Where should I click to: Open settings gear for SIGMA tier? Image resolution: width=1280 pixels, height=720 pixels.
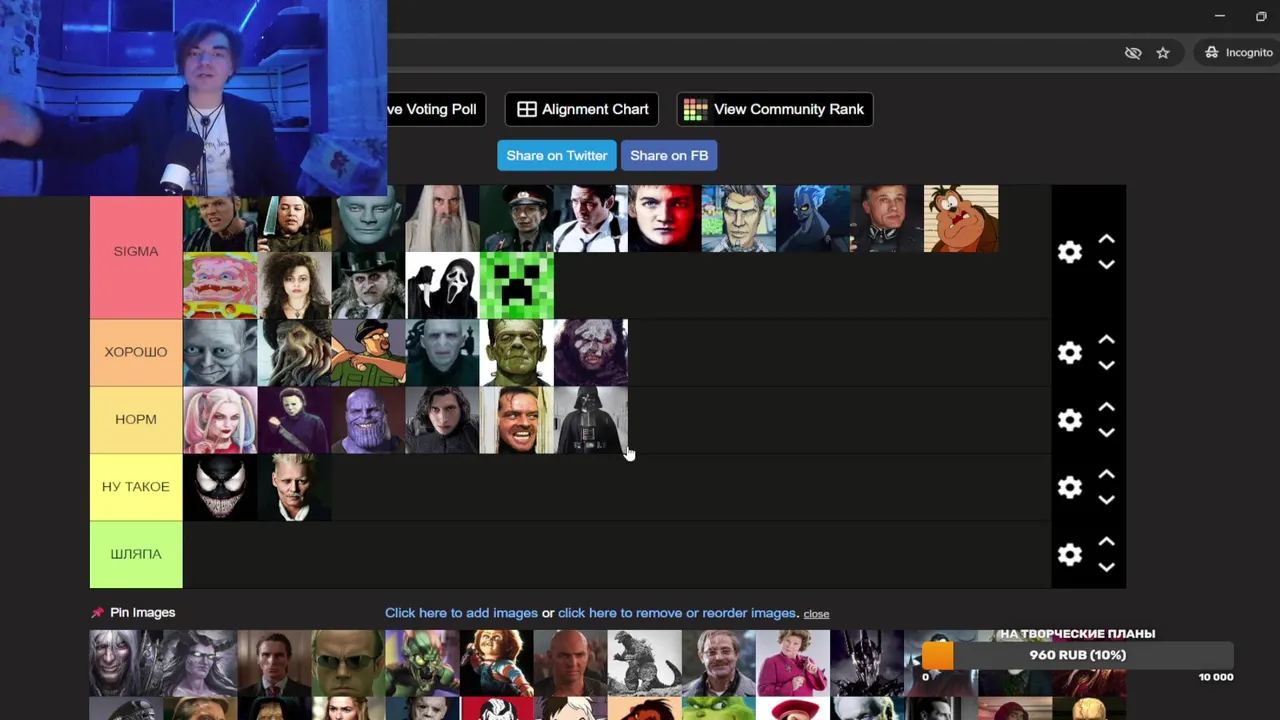1070,252
